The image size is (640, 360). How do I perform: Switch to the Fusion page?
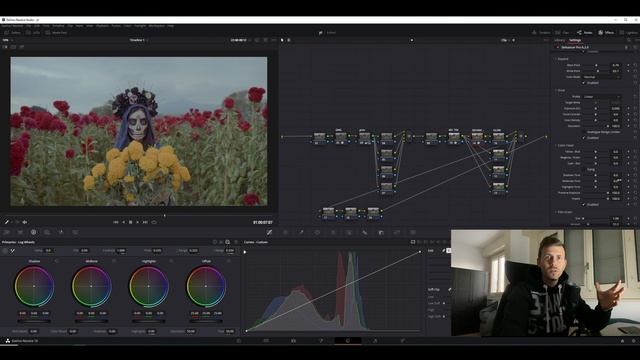coord(321,340)
